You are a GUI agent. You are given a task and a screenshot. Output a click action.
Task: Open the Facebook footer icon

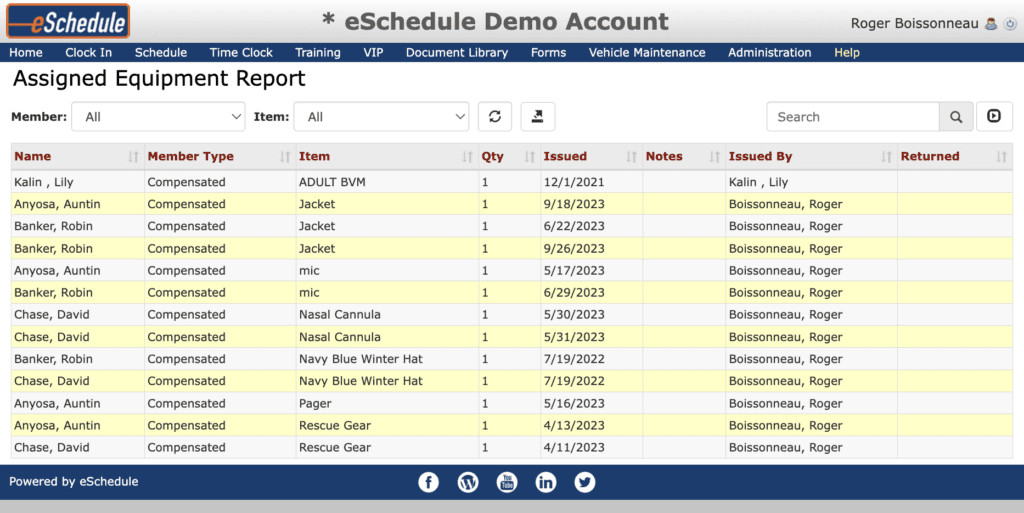point(428,482)
